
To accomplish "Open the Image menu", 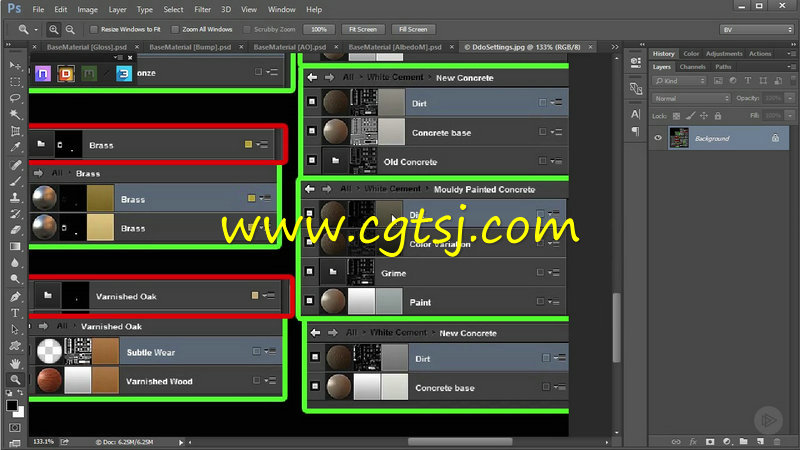I will [87, 9].
